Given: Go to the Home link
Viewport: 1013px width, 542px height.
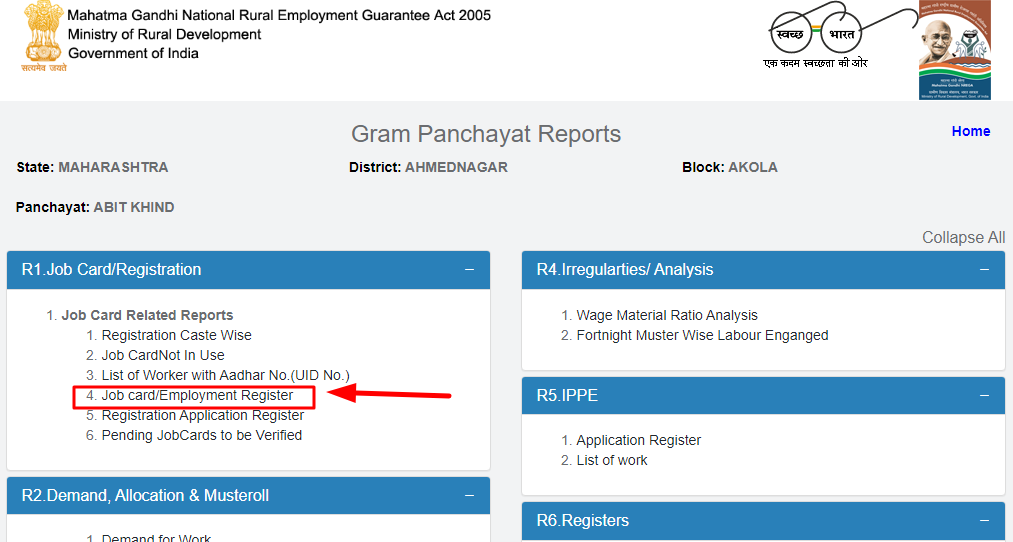Looking at the screenshot, I should pyautogui.click(x=970, y=131).
